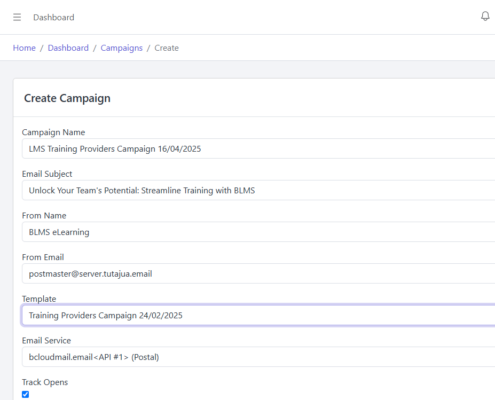This screenshot has height=400, width=495.
Task: Open the Template dropdown
Action: [x=259, y=315]
